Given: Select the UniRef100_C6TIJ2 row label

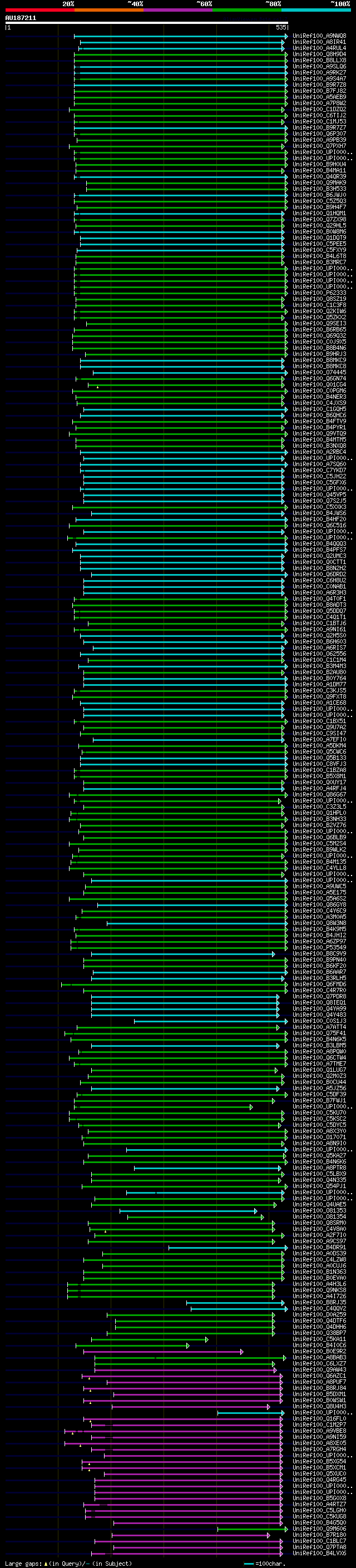Looking at the screenshot, I should pyautogui.click(x=319, y=116).
